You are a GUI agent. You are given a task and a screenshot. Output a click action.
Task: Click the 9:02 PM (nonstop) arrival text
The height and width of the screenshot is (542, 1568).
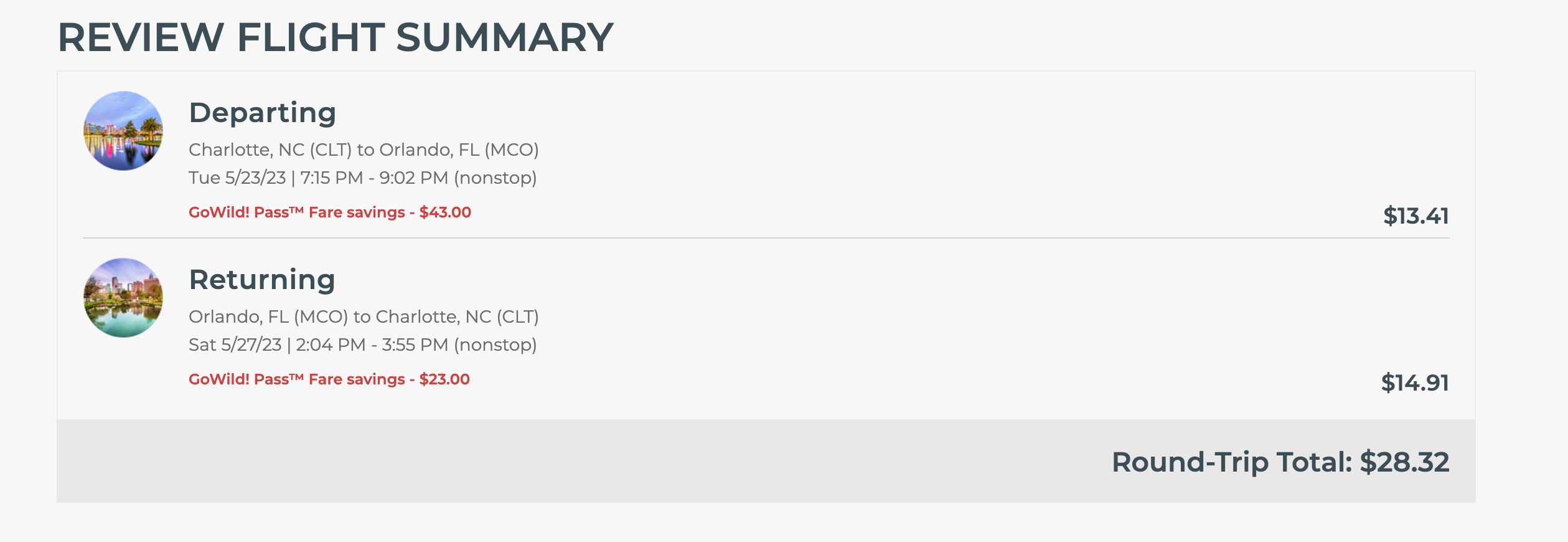458,178
